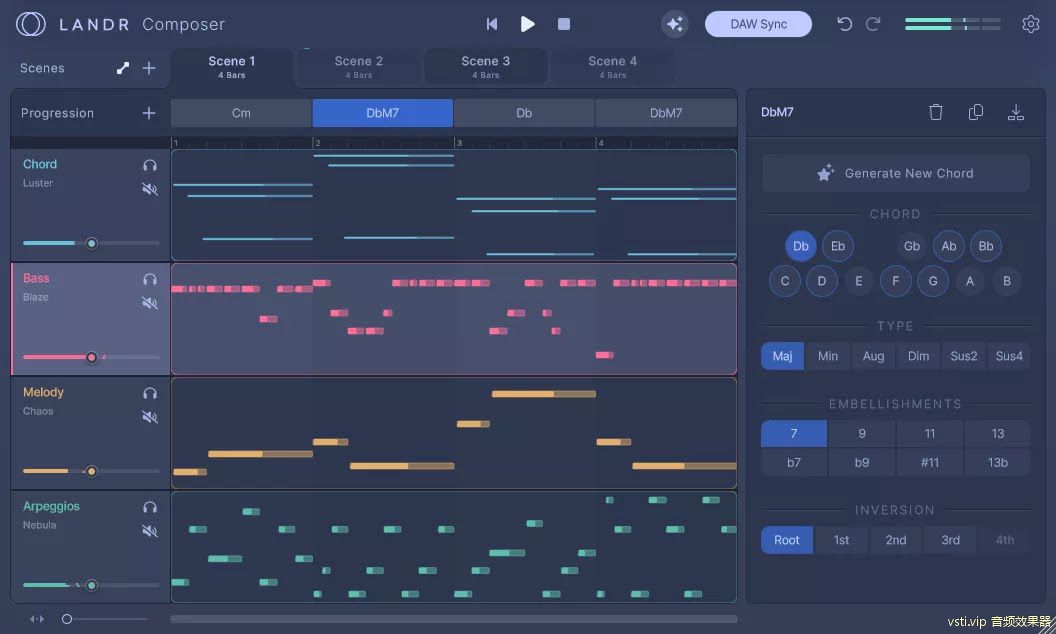Switch to Scene 3 tab

[486, 67]
